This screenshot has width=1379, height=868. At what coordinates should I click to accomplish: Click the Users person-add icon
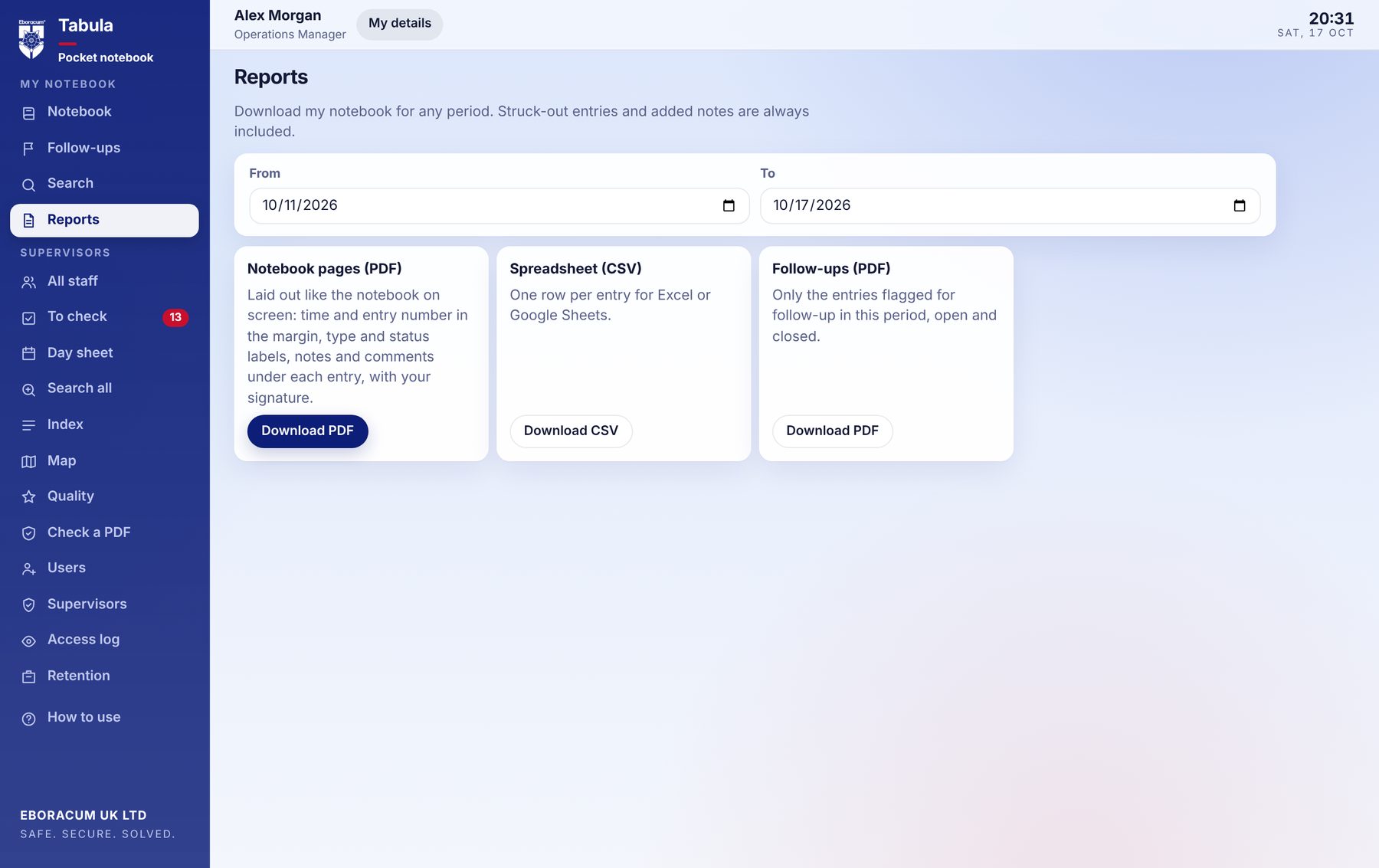click(29, 569)
